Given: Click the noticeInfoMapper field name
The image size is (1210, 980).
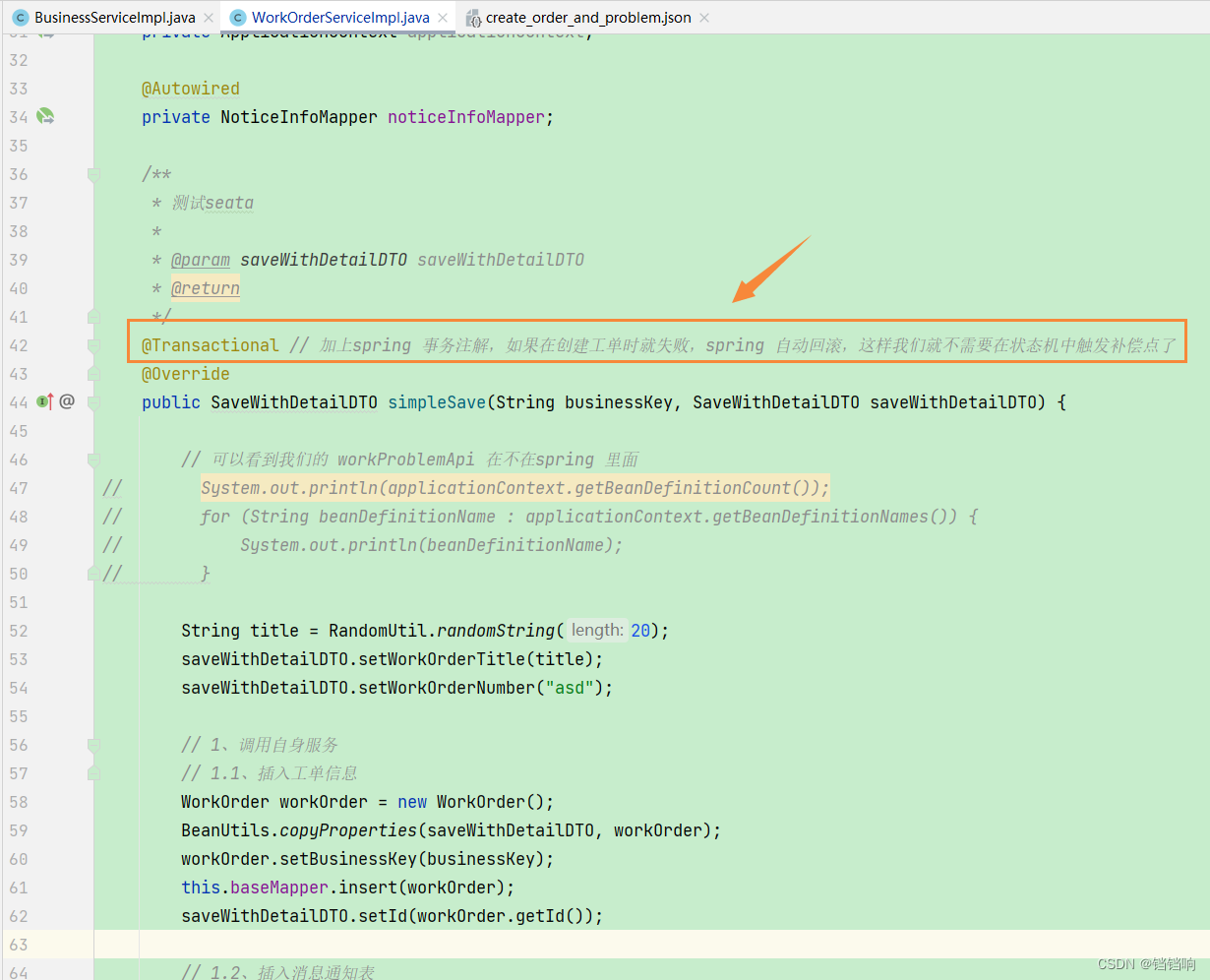Looking at the screenshot, I should pos(466,117).
